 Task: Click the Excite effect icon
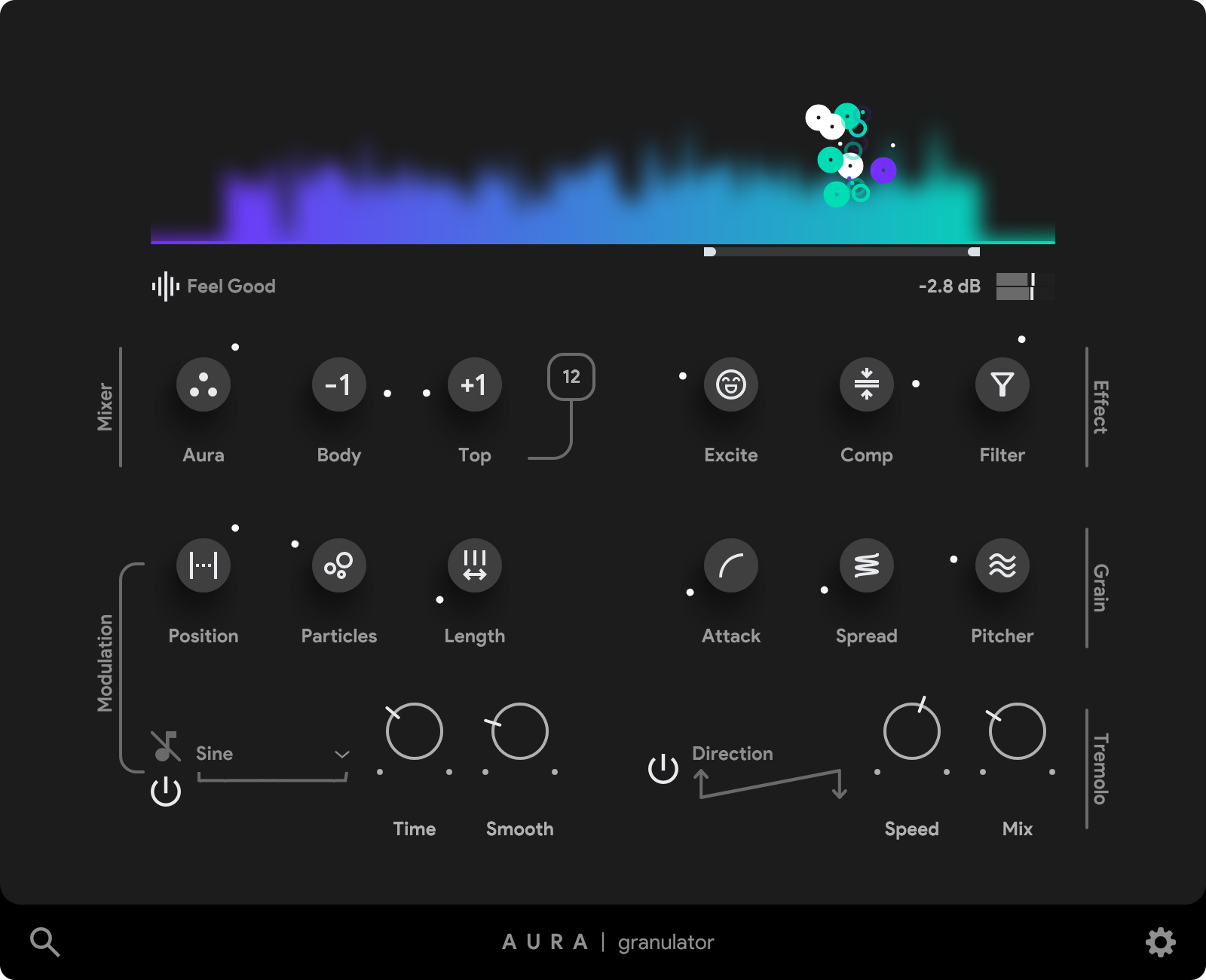(x=730, y=384)
